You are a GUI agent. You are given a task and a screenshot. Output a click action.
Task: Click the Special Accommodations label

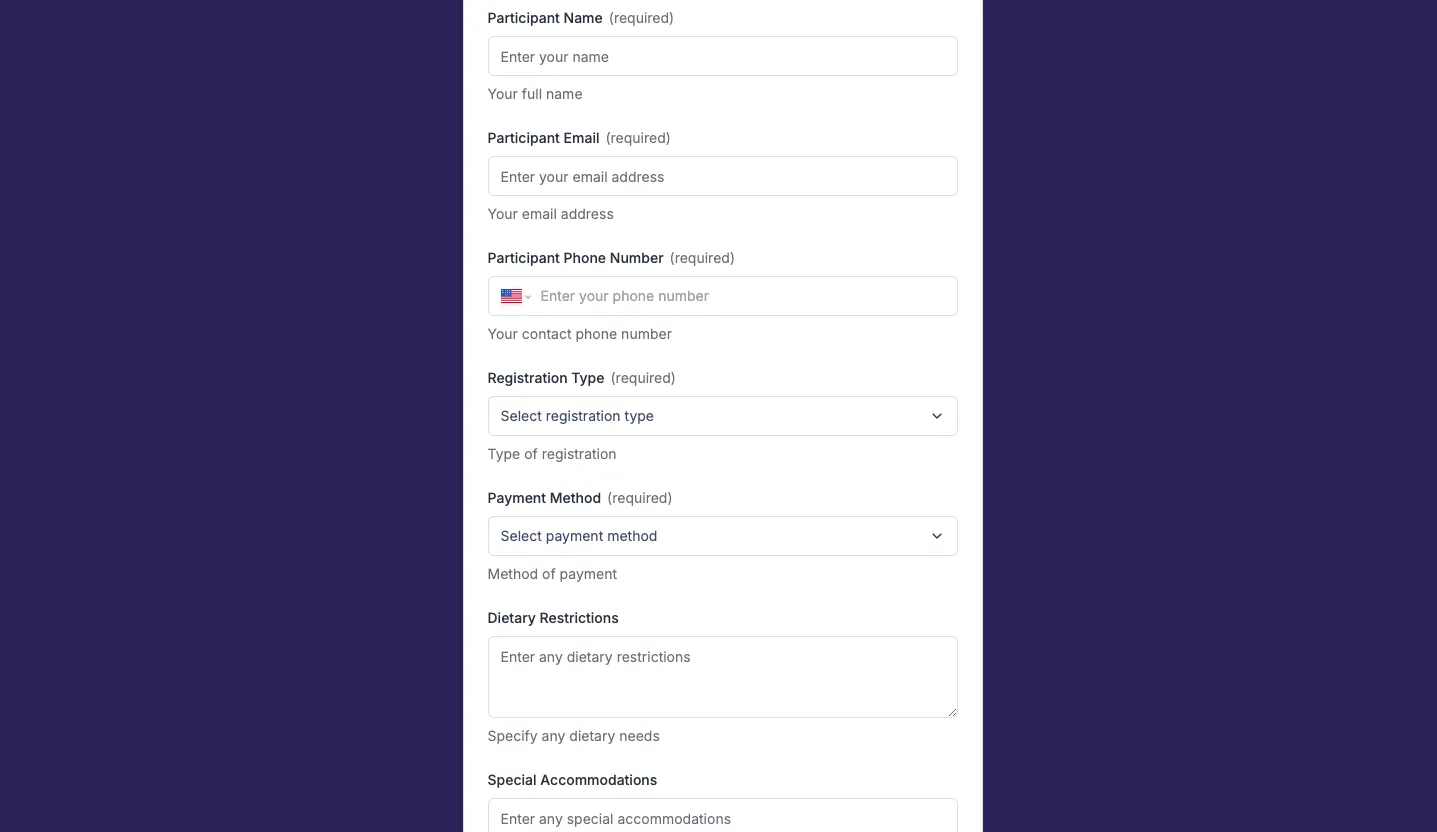tap(572, 780)
